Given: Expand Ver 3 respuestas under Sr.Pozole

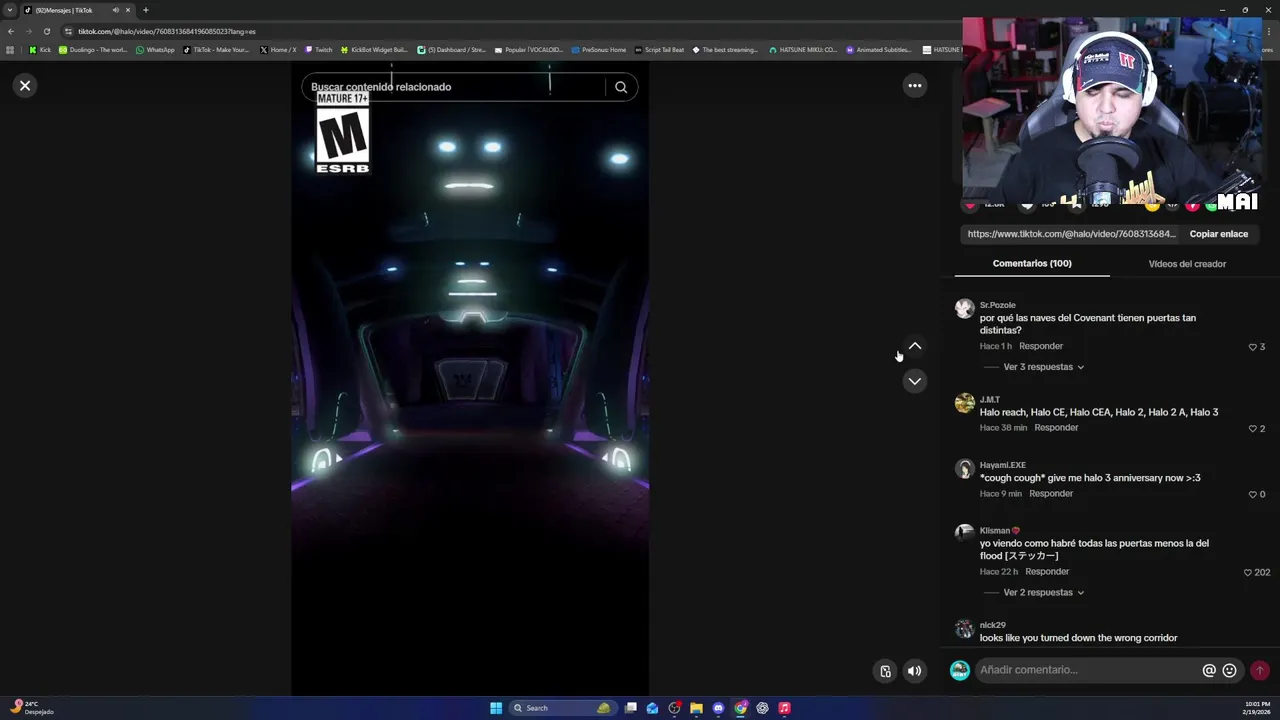Looking at the screenshot, I should 1043,367.
